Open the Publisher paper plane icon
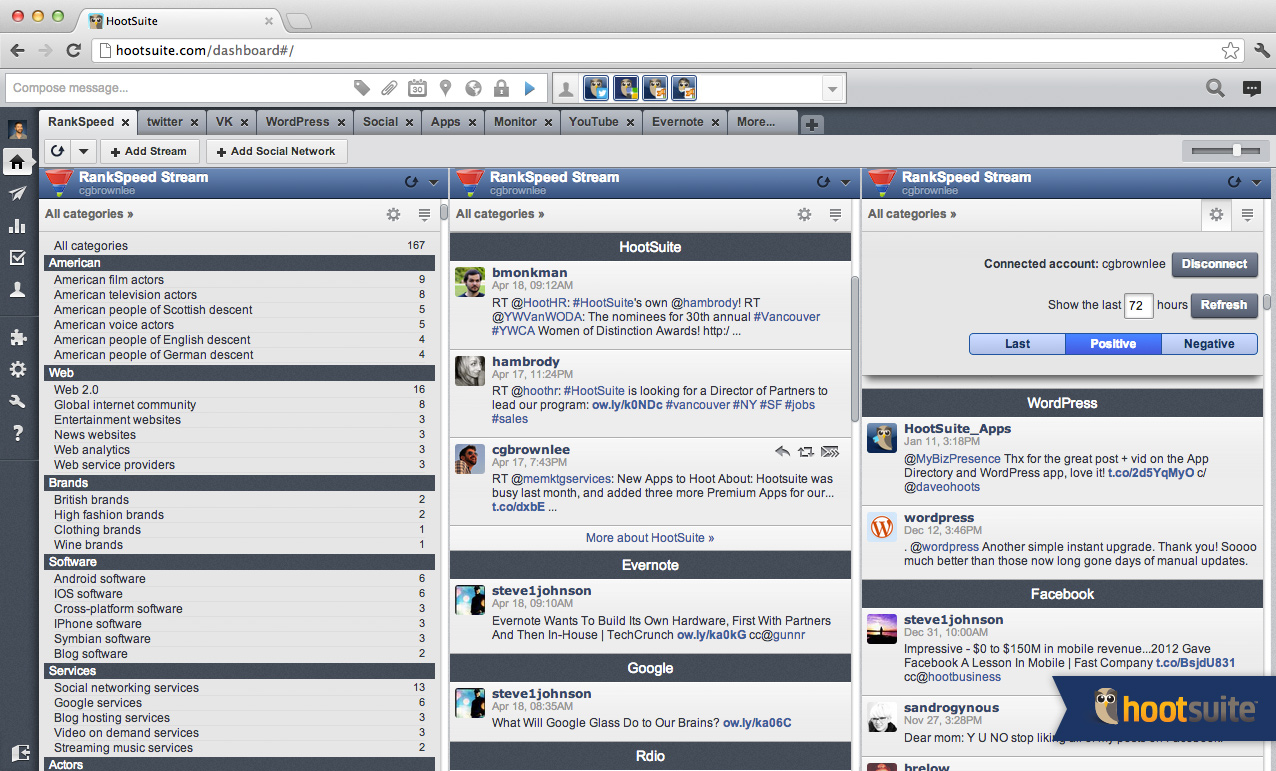This screenshot has height=771, width=1276. pos(17,193)
